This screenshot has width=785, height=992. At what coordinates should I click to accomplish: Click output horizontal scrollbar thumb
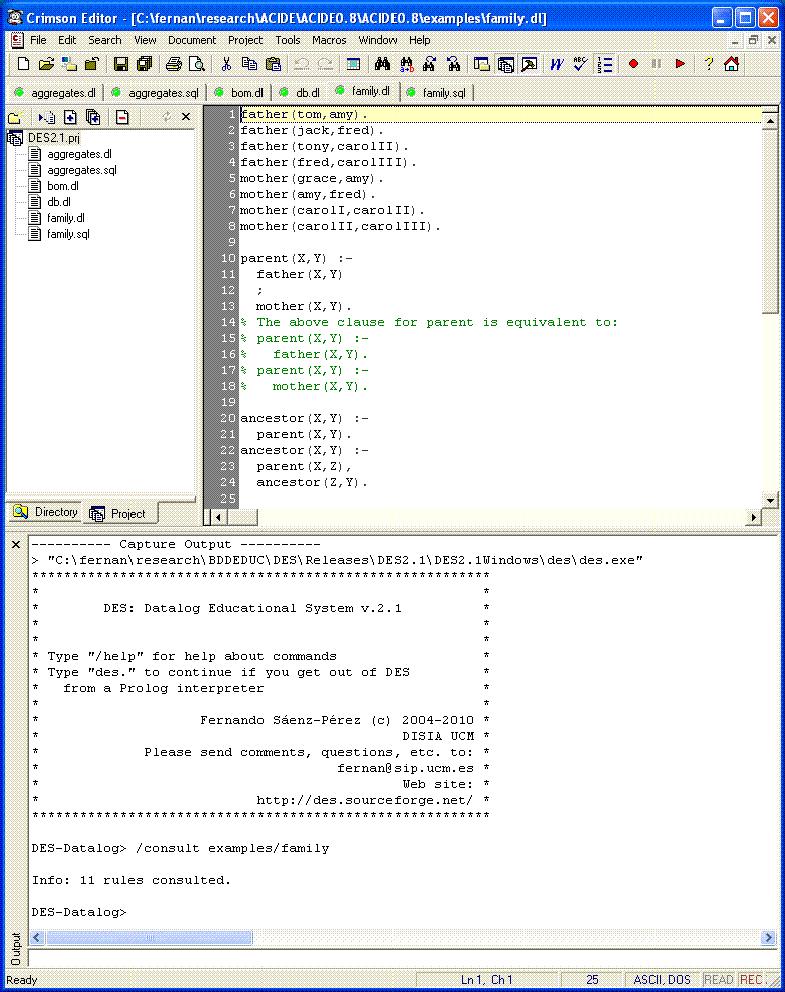tap(149, 938)
